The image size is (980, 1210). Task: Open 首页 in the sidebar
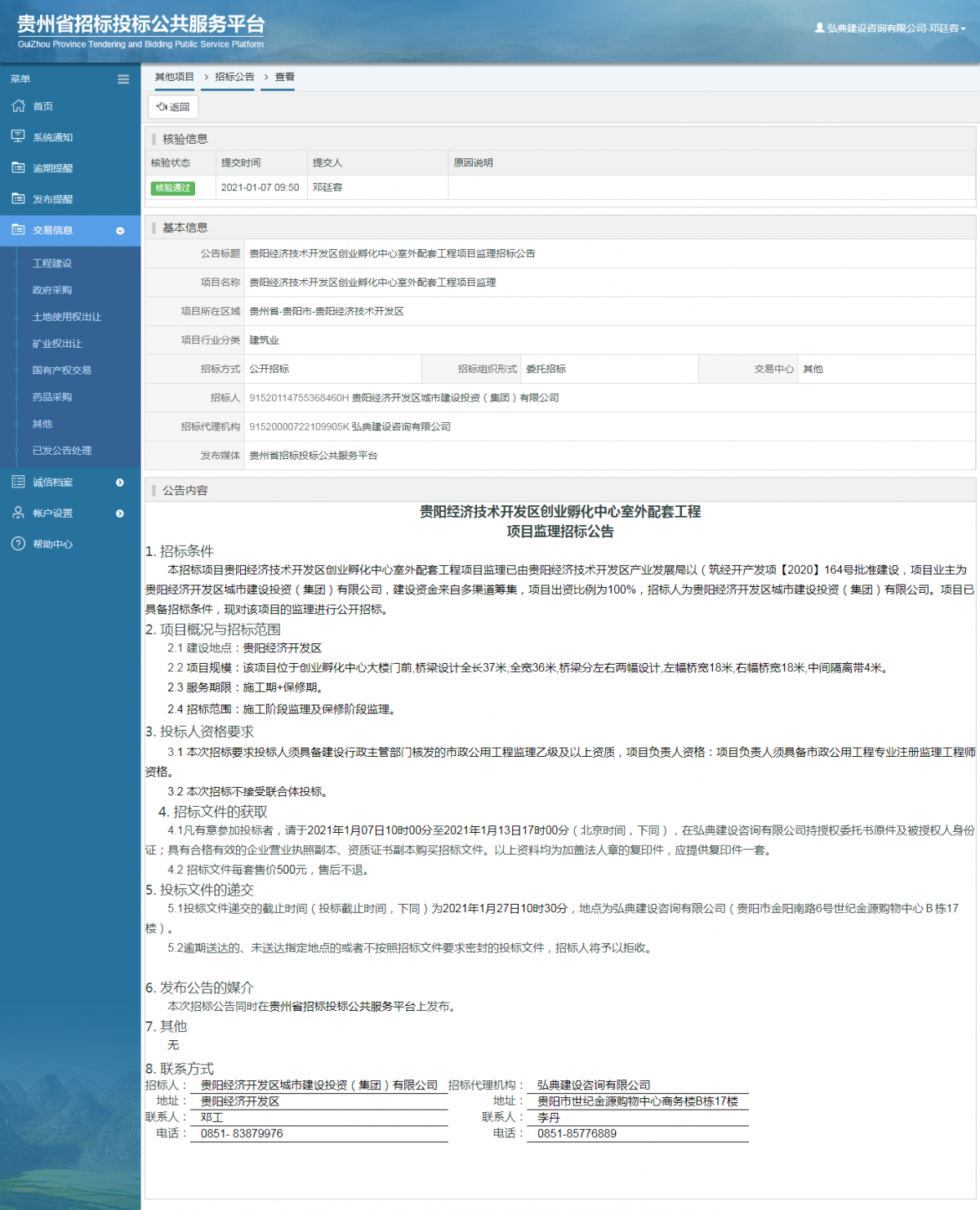[42, 106]
